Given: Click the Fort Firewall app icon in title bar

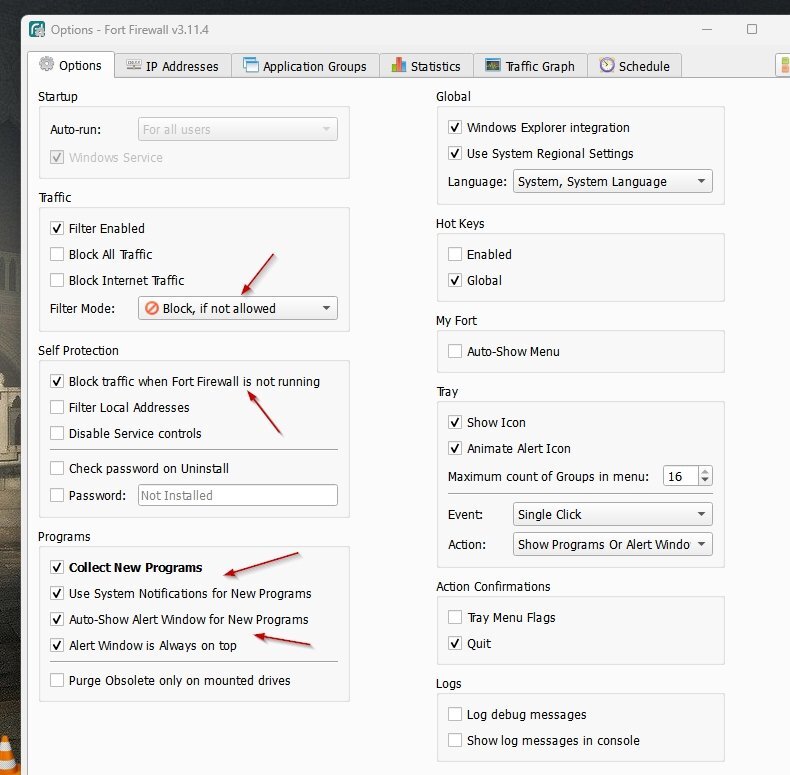Looking at the screenshot, I should (x=37, y=29).
